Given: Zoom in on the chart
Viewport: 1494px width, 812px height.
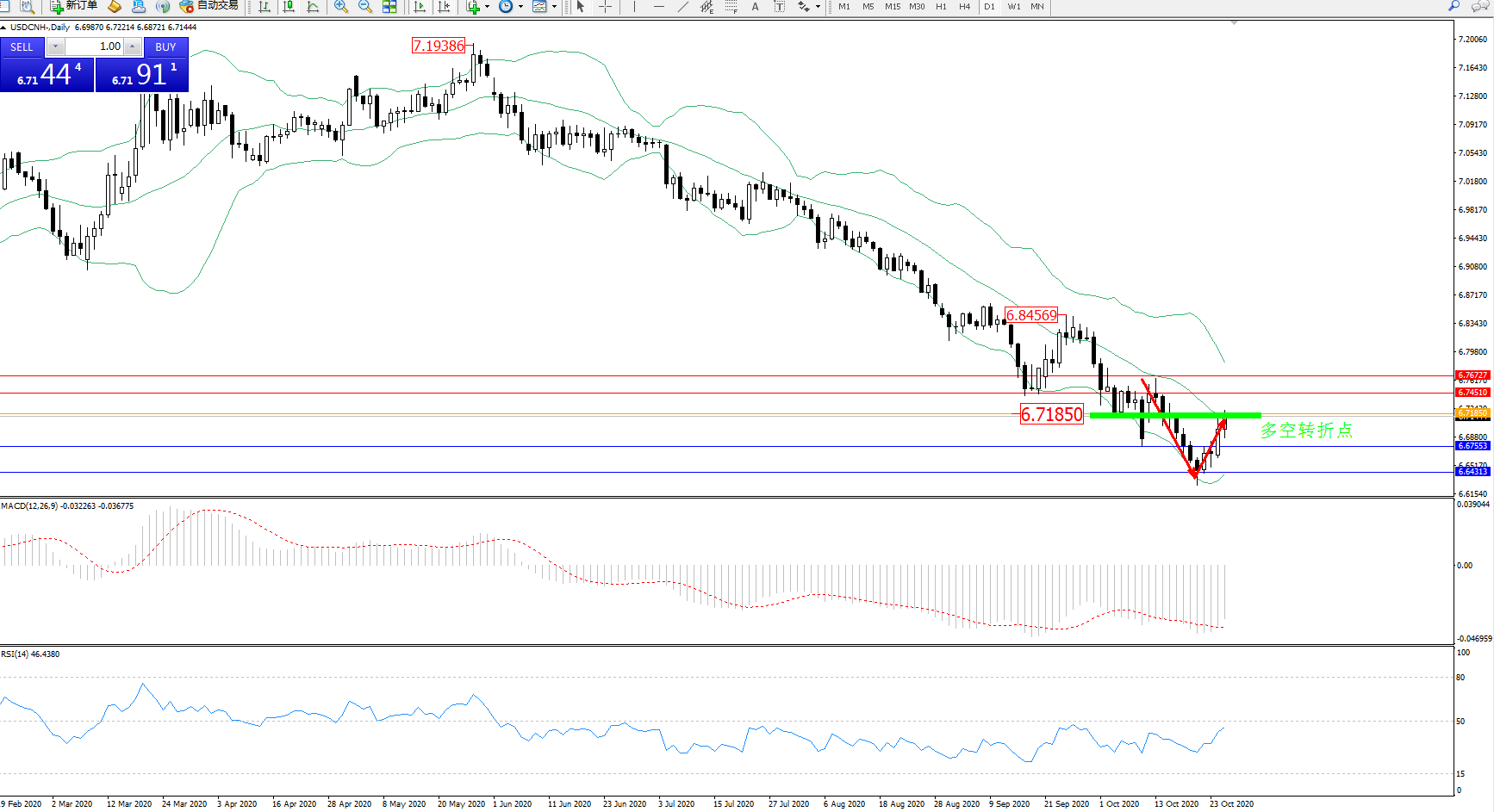Looking at the screenshot, I should (341, 7).
